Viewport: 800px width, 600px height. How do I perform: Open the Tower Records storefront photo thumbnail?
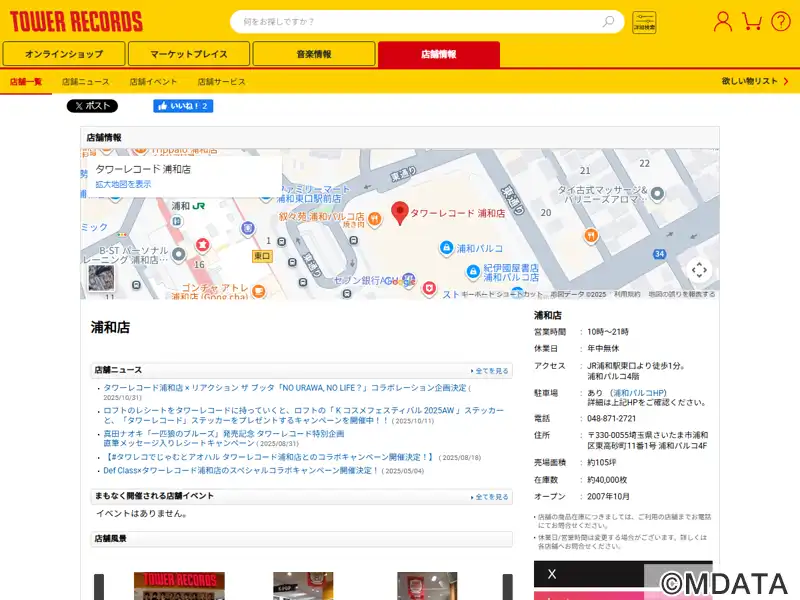[x=179, y=586]
